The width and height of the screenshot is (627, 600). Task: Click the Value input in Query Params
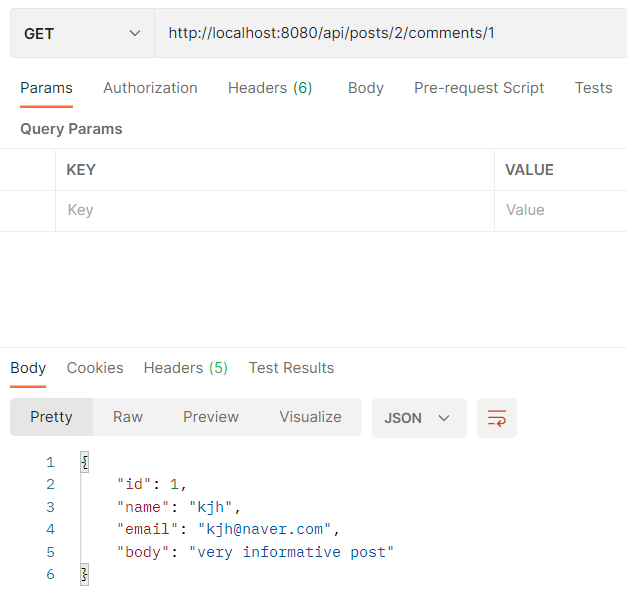[x=561, y=210]
